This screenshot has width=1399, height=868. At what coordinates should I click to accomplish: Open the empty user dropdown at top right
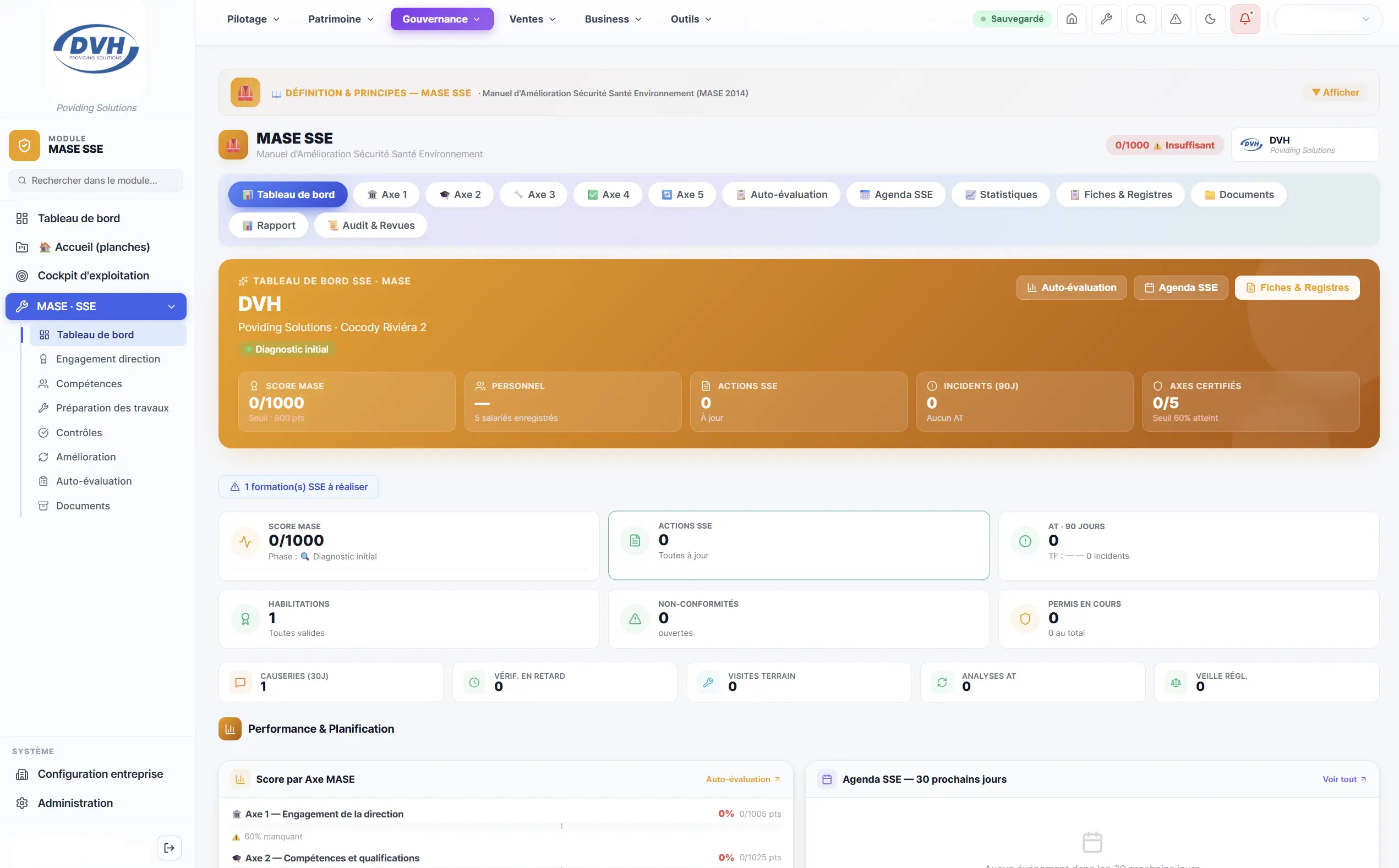tap(1328, 19)
